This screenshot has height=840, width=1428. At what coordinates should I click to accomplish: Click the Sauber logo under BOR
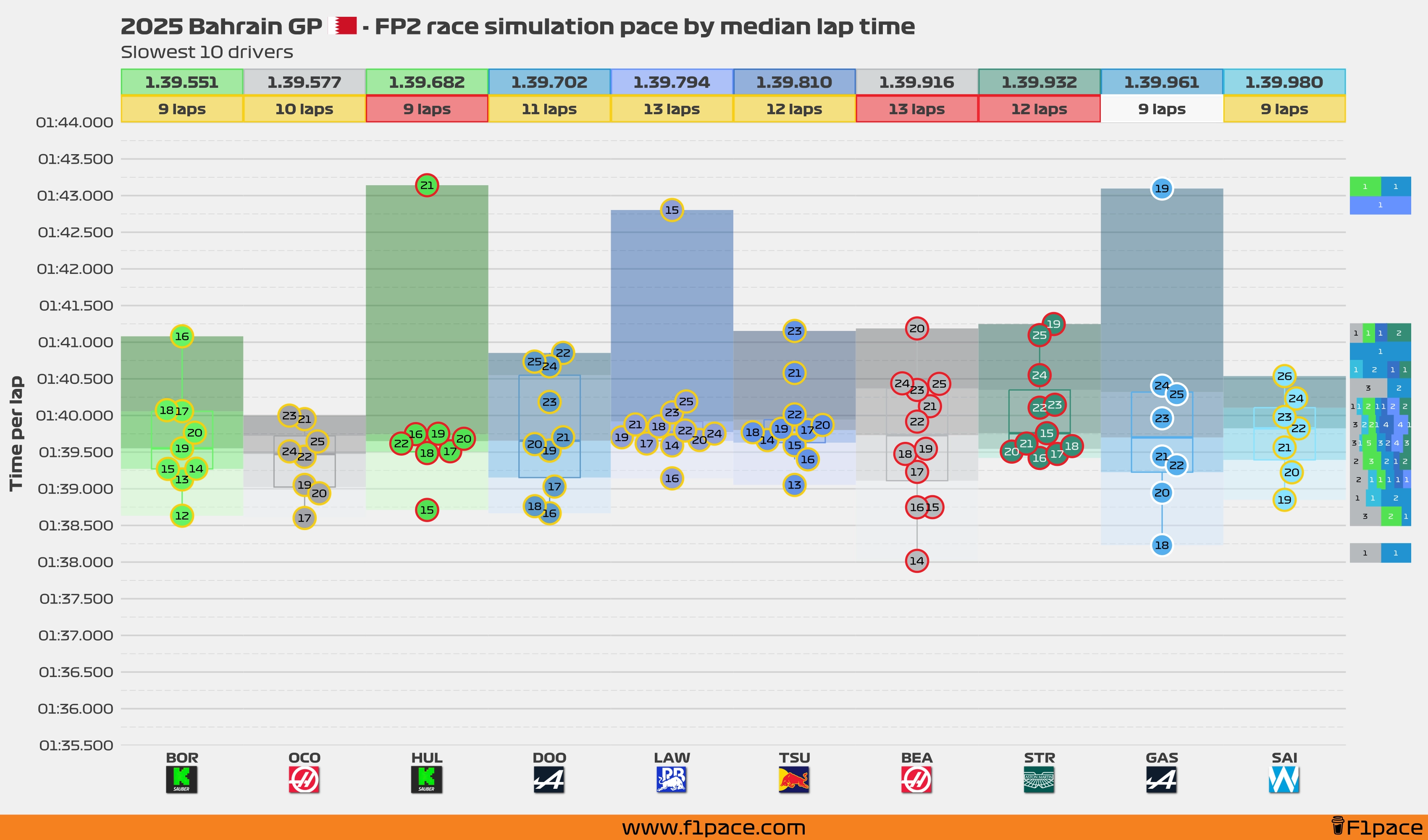181,780
